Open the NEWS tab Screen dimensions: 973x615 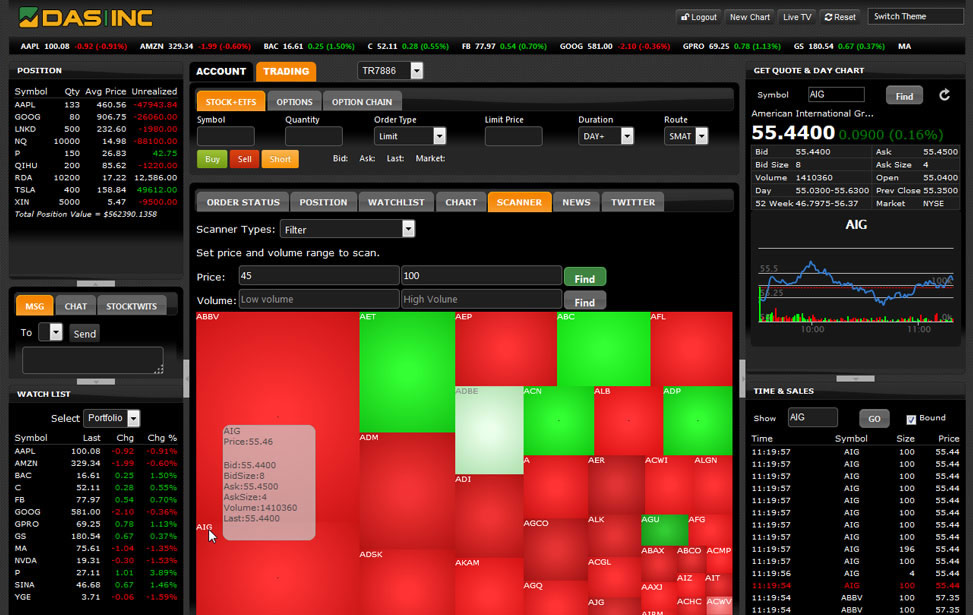click(x=576, y=202)
